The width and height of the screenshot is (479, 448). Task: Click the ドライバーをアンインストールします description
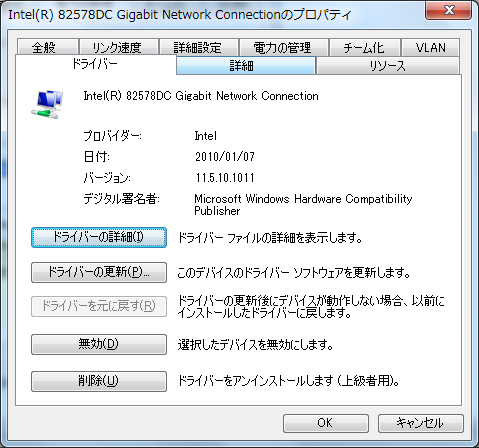(289, 381)
